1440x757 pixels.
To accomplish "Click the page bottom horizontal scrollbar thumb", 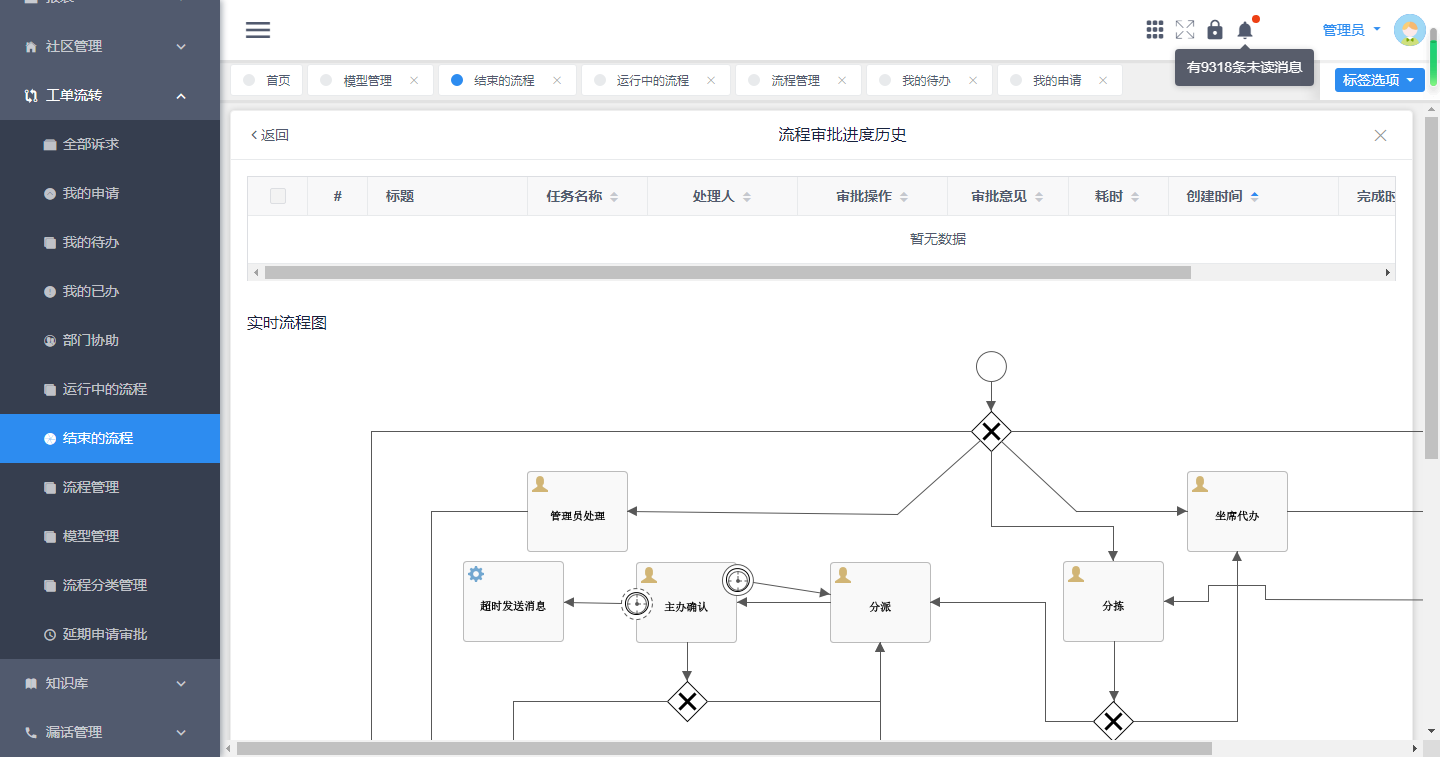I will tap(724, 748).
